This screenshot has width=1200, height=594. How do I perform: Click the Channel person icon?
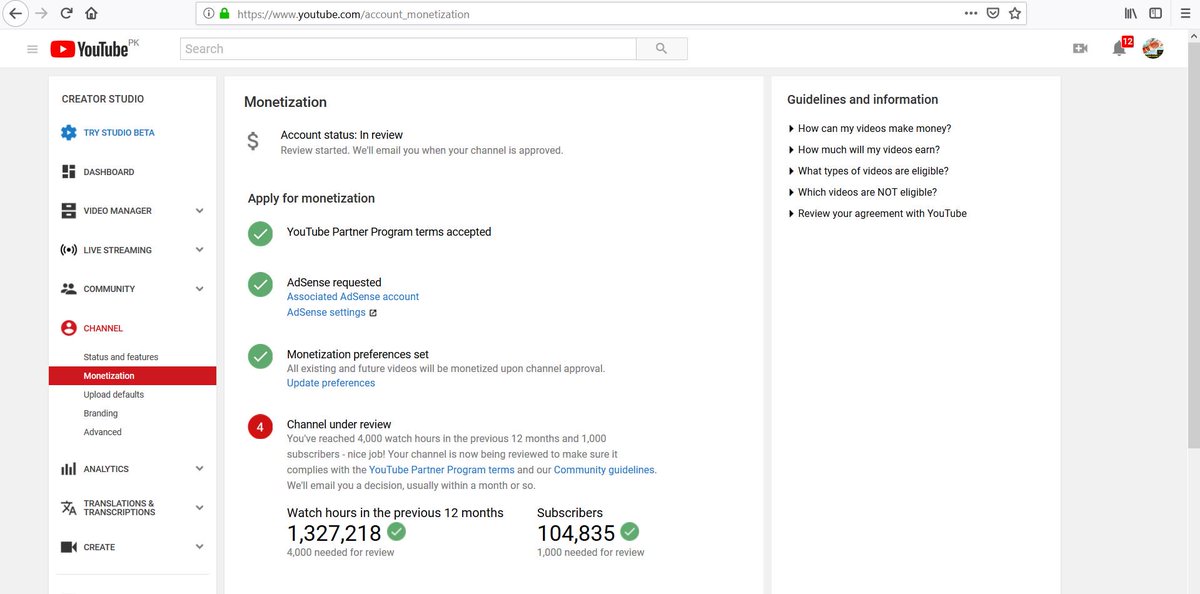click(68, 328)
